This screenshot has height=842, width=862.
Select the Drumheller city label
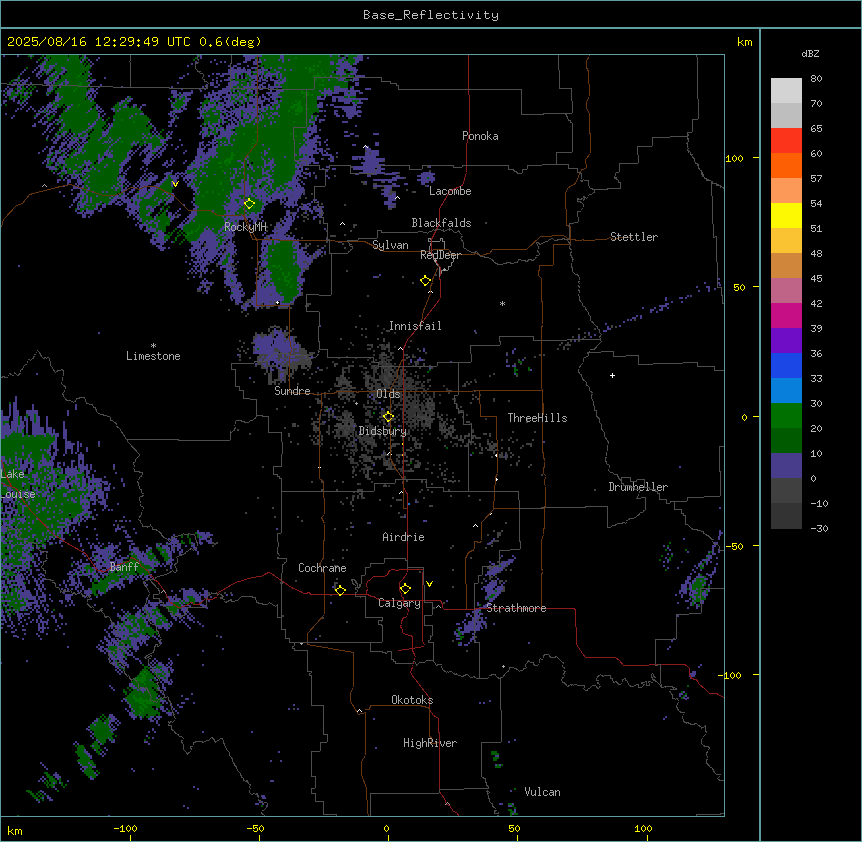(x=638, y=487)
